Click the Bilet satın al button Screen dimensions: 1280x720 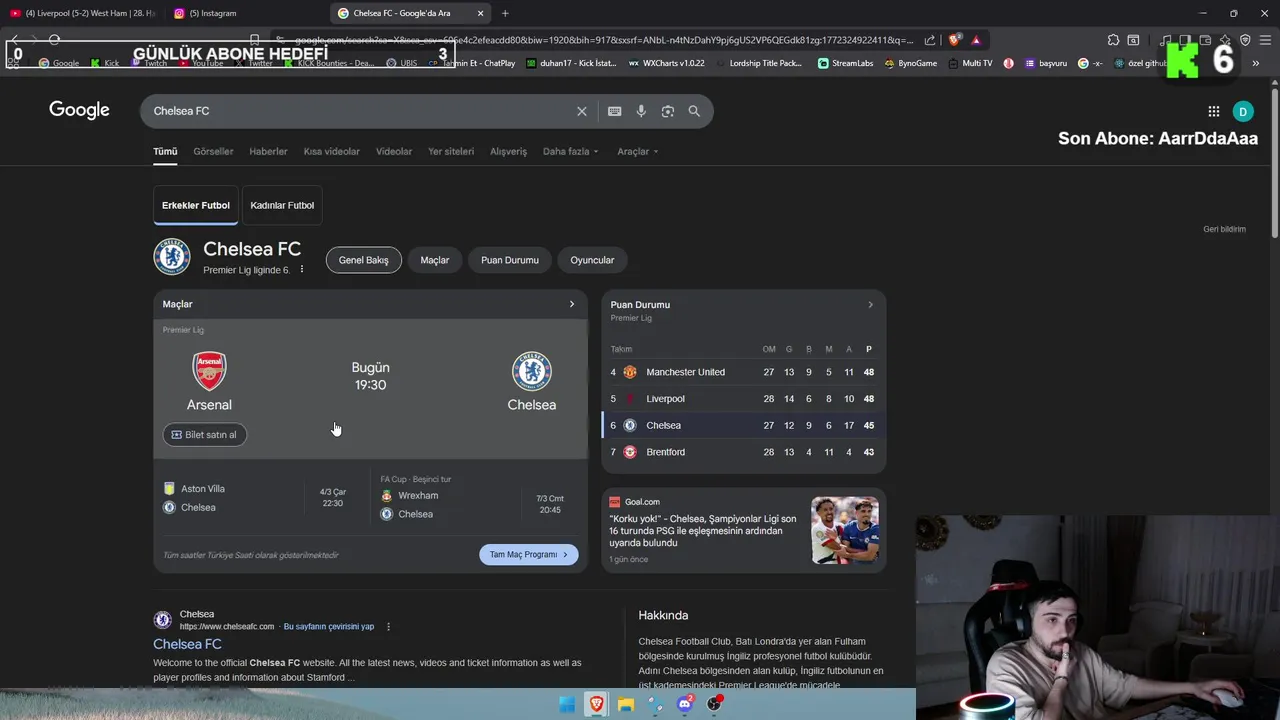coord(205,435)
